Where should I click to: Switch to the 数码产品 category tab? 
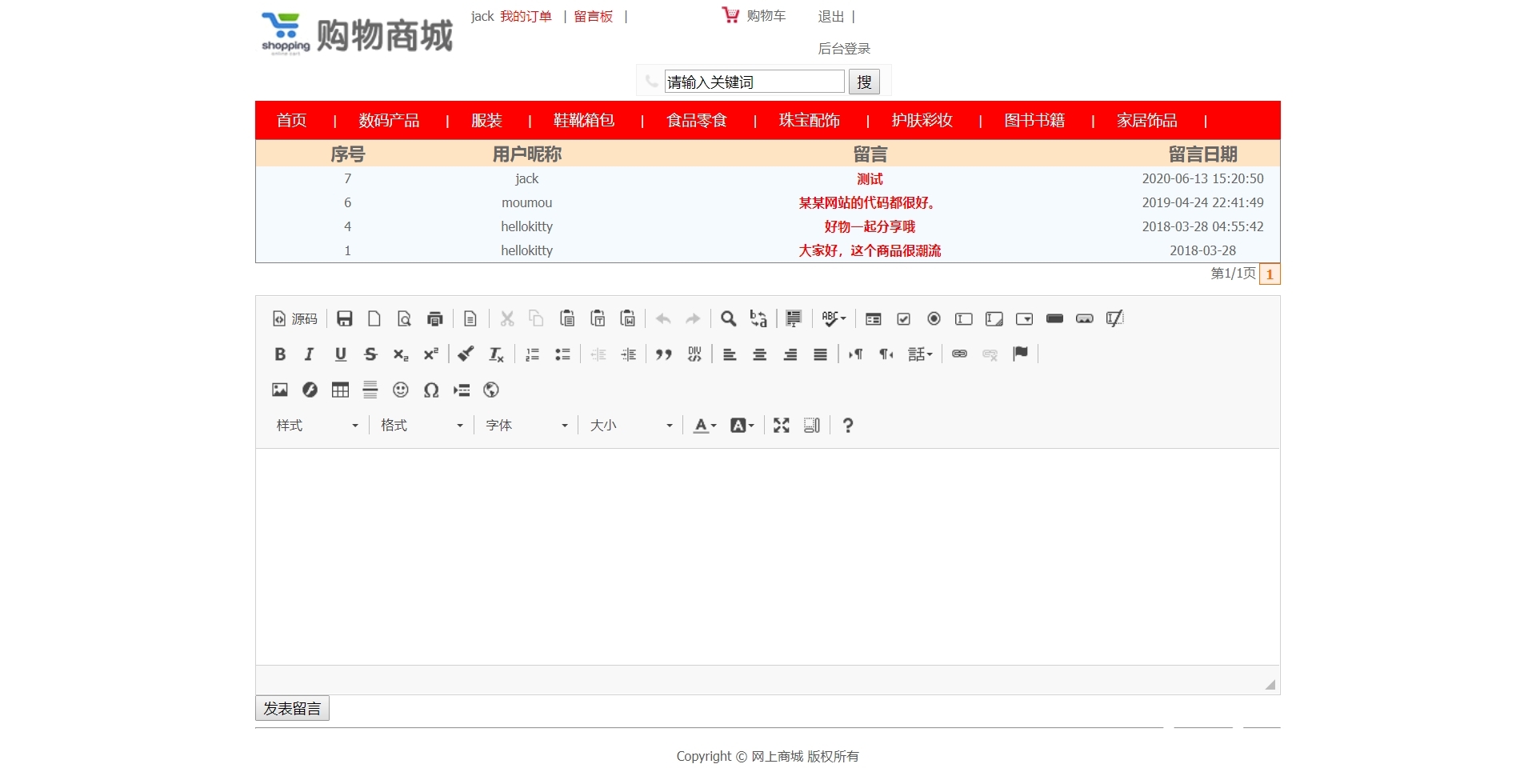[389, 120]
